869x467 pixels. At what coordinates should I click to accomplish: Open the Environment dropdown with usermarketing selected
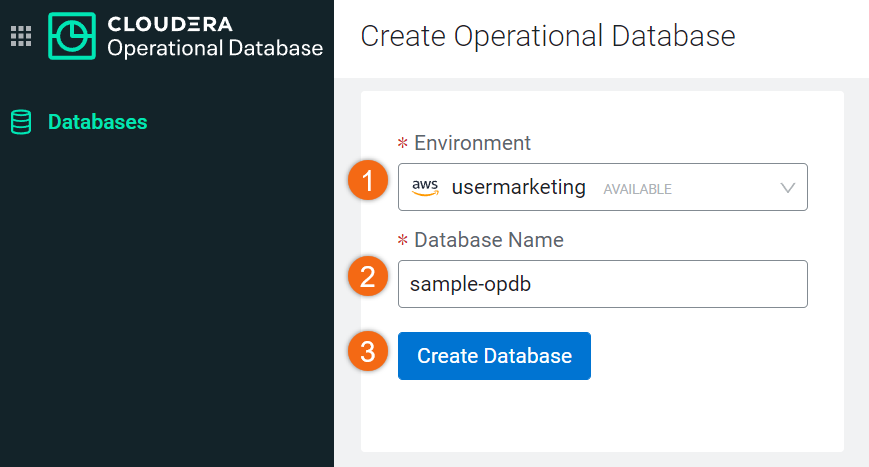tap(602, 187)
